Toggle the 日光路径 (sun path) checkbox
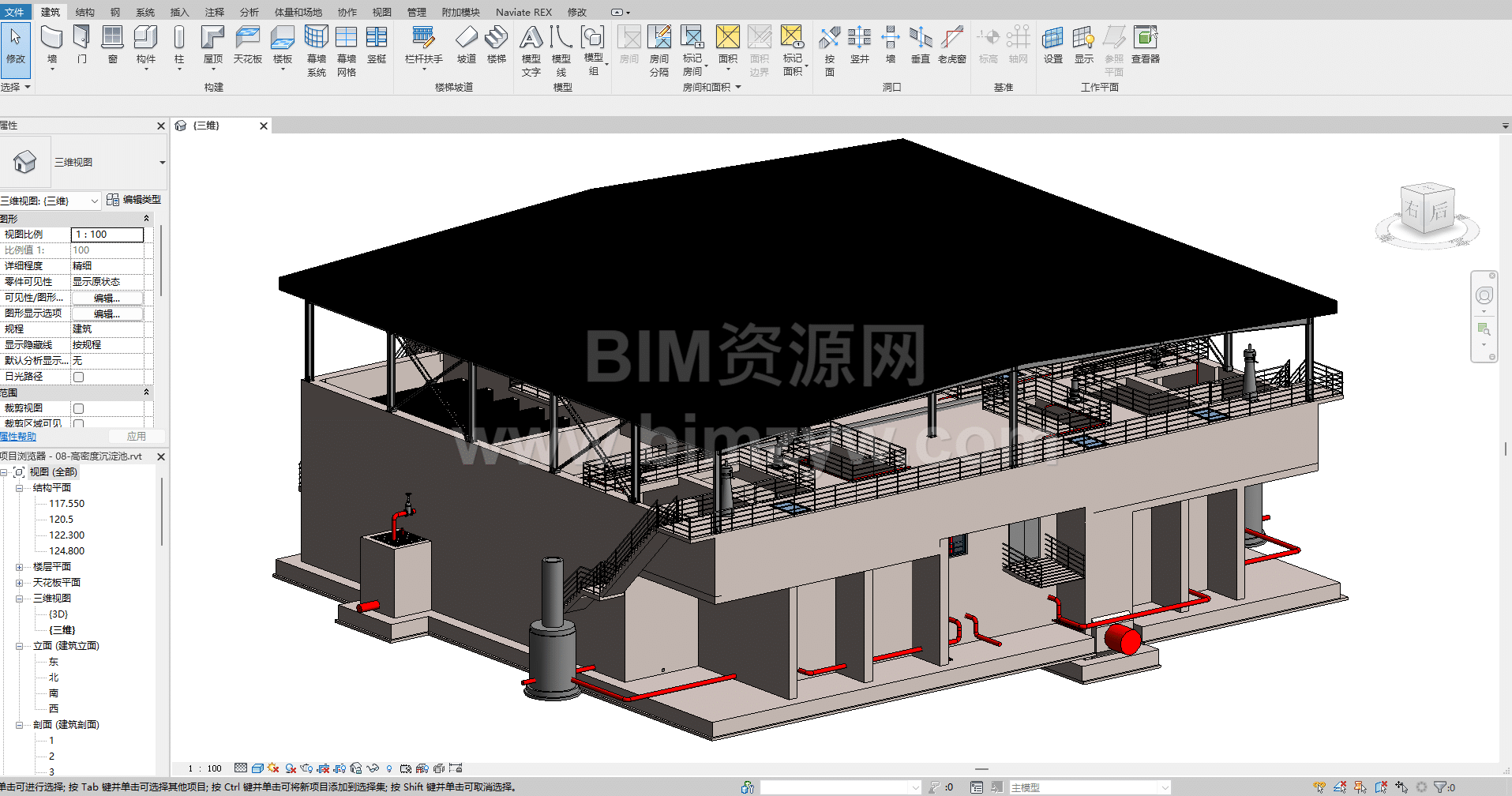This screenshot has width=1512, height=796. (78, 377)
